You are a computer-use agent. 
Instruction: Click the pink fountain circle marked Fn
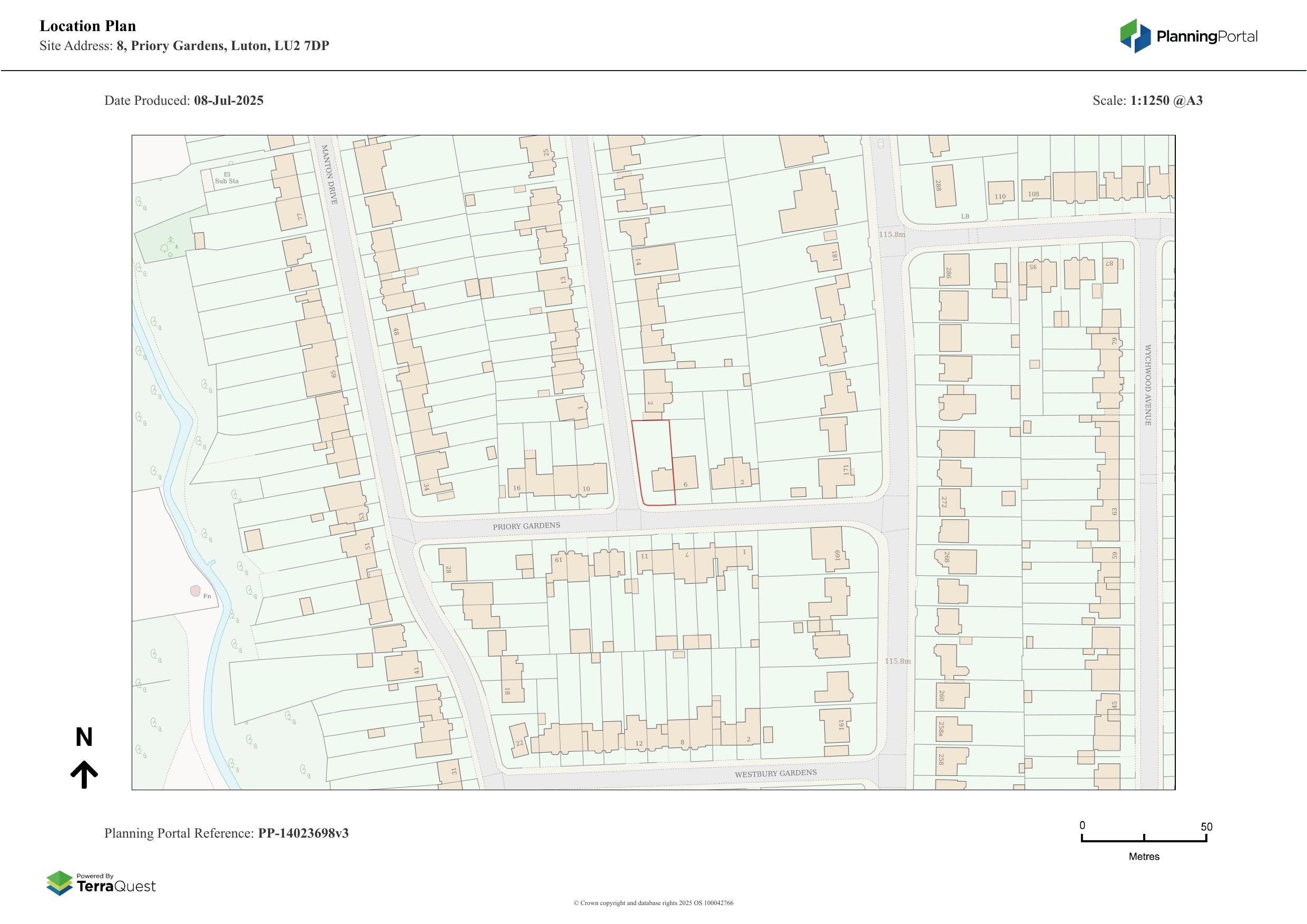tap(195, 592)
